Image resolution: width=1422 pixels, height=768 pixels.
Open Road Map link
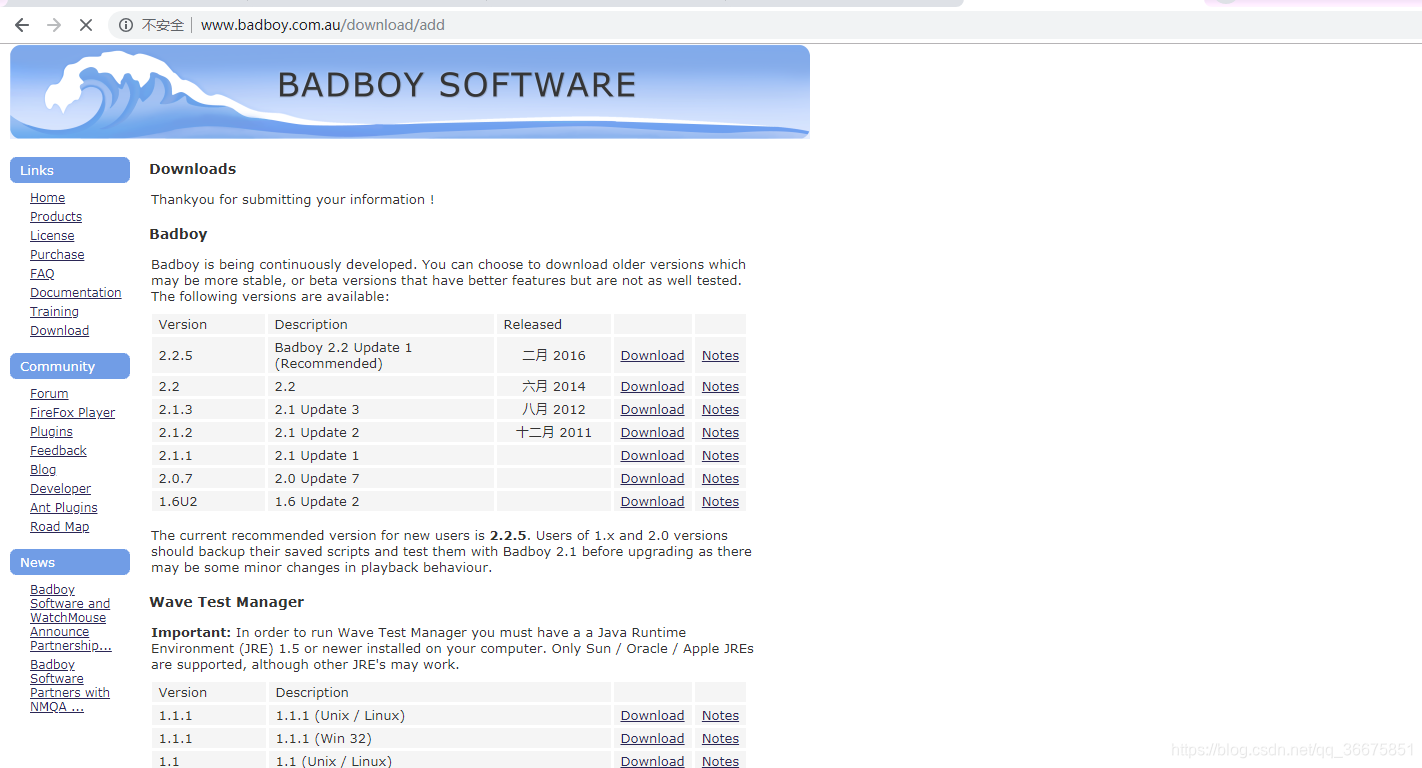coord(59,527)
